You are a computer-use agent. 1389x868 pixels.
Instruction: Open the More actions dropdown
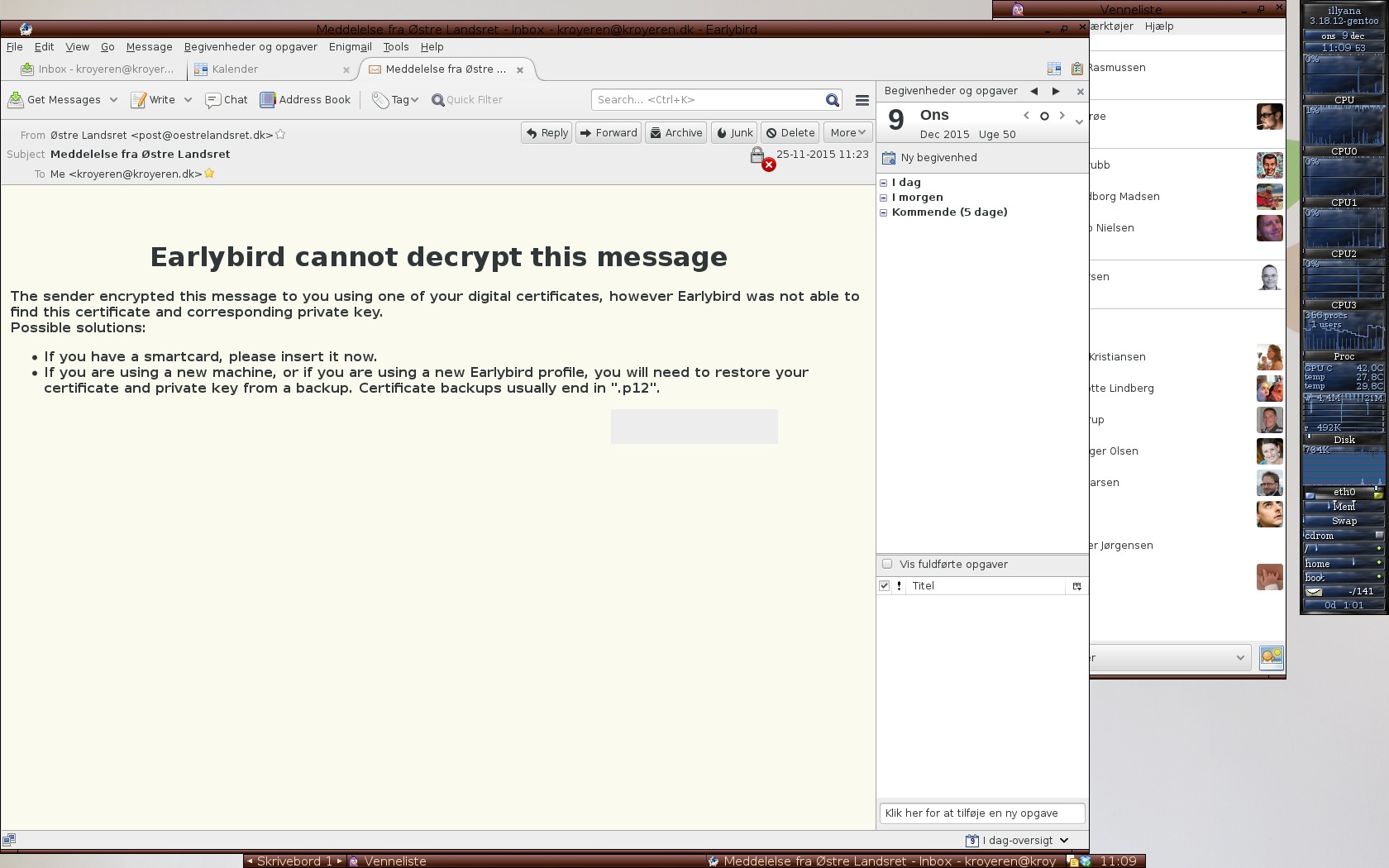pos(847,133)
